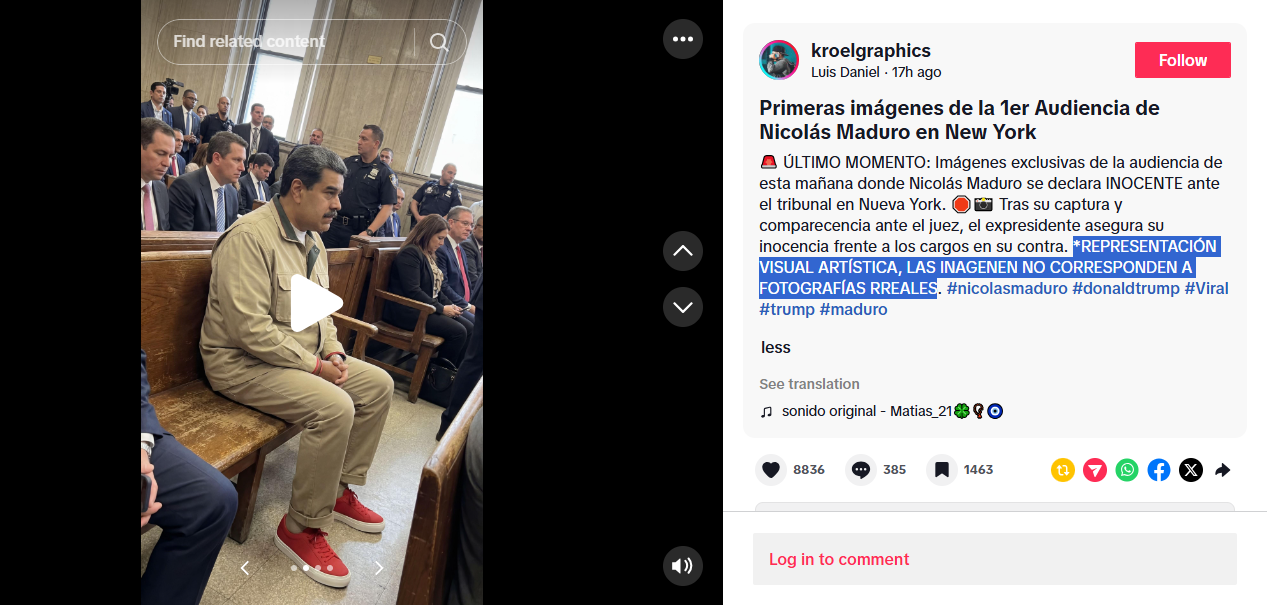Image resolution: width=1267 pixels, height=605 pixels.
Task: Like the video with the heart icon
Action: point(771,470)
